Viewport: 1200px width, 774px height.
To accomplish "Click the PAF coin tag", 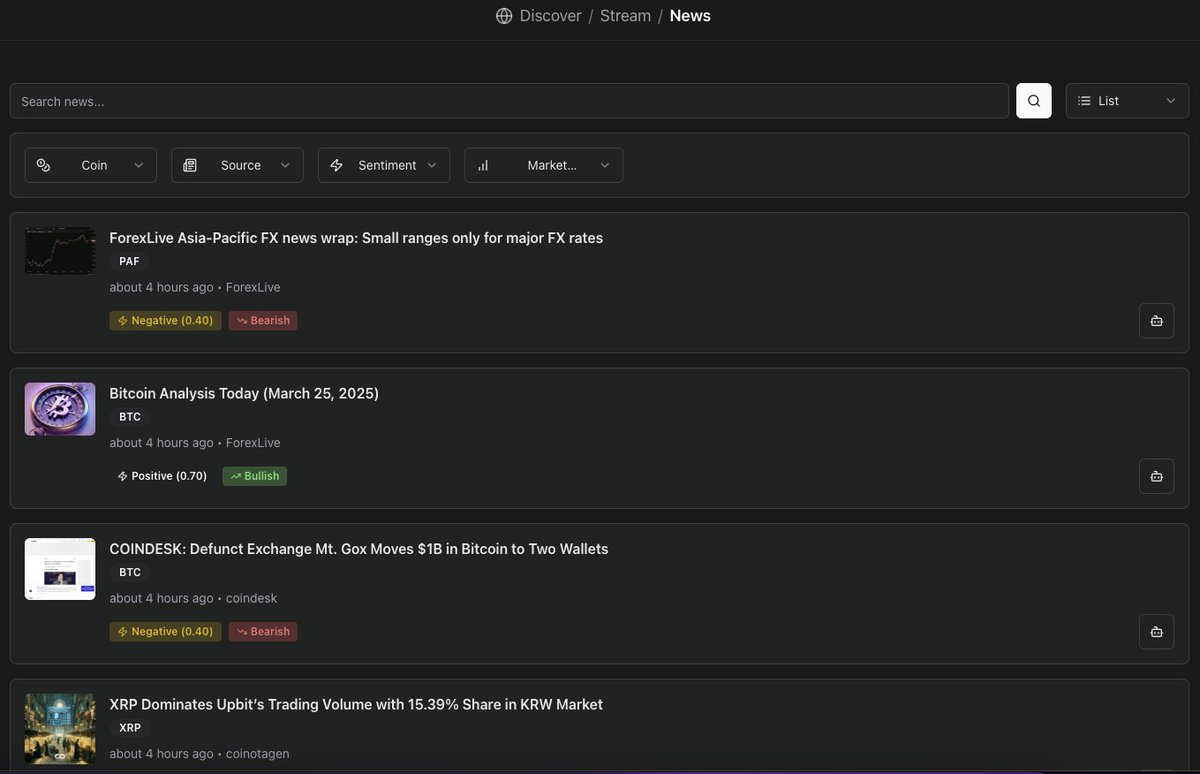I will pos(129,261).
